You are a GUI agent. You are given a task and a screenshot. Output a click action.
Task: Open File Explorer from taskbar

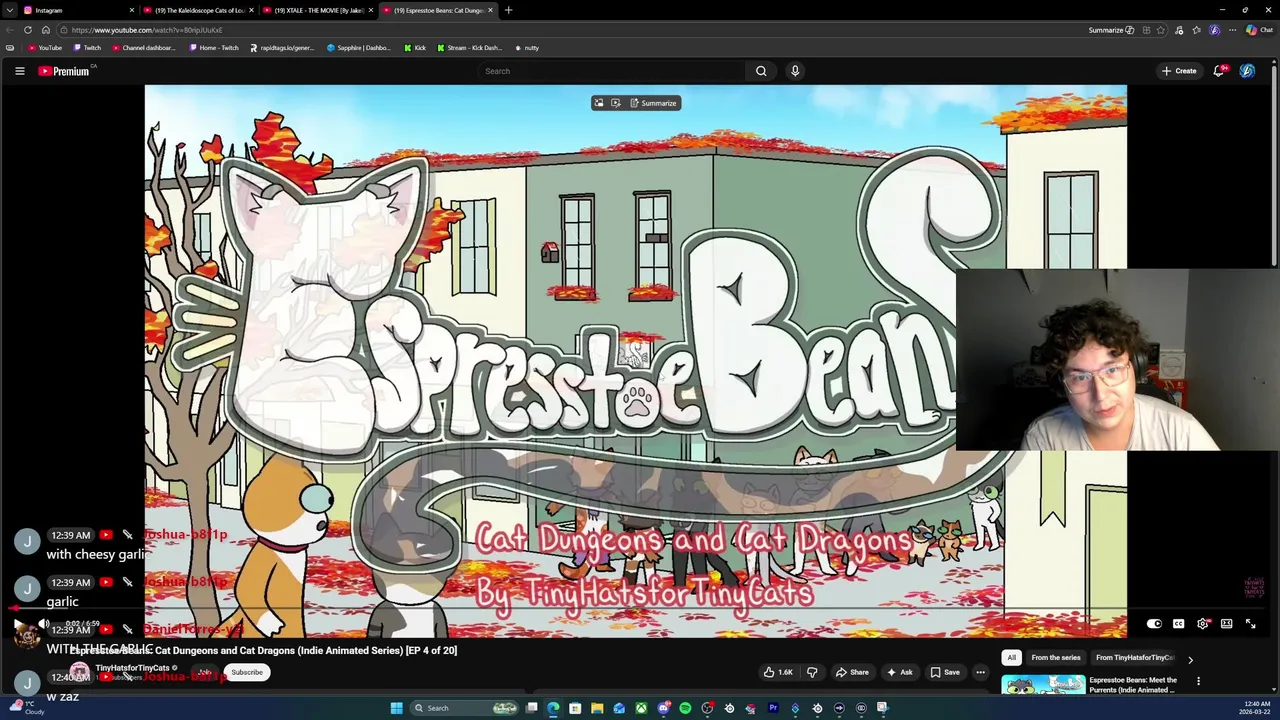597,708
